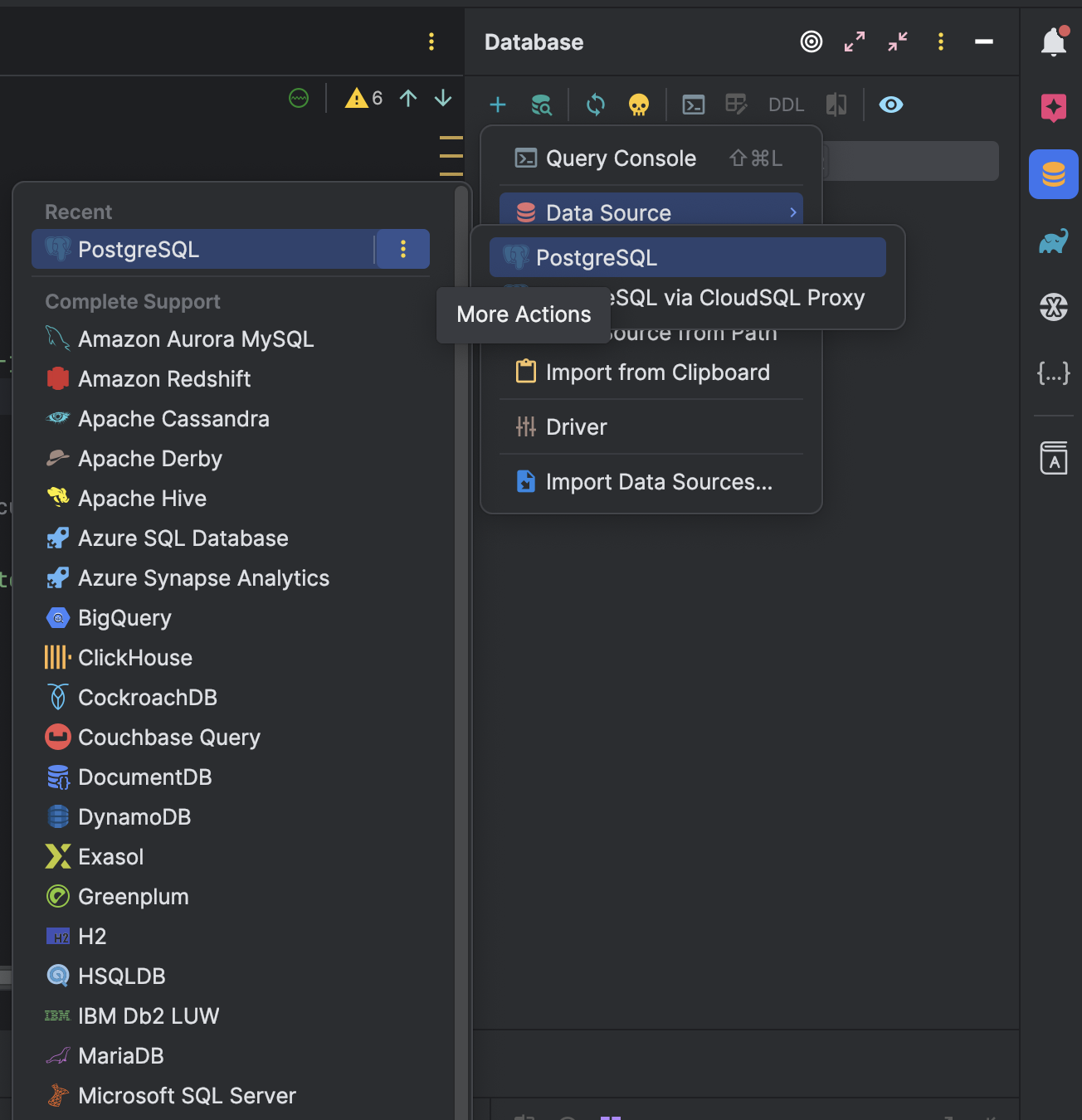
Task: Select Apache Cassandra data source
Action: (x=231, y=419)
